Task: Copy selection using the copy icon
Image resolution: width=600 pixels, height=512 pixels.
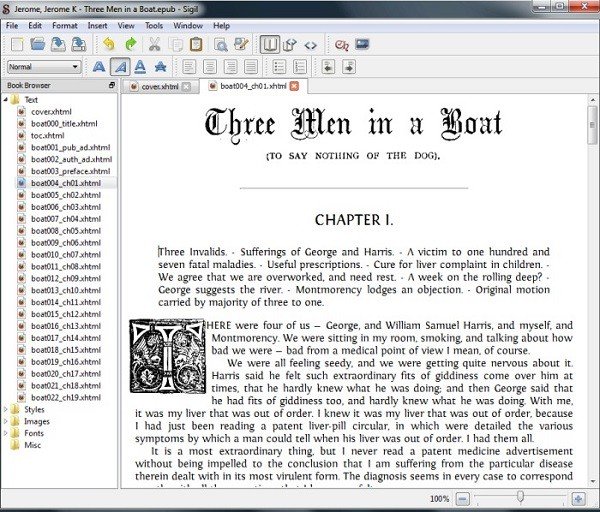Action: [x=176, y=45]
